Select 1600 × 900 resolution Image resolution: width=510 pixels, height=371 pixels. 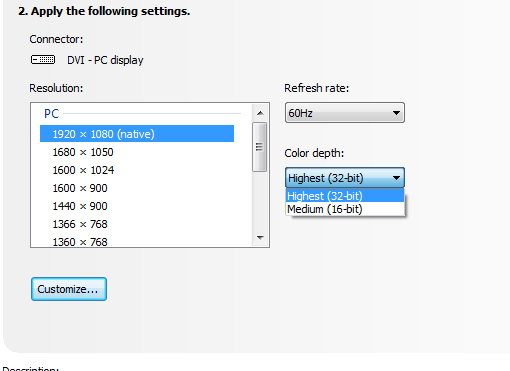(x=137, y=188)
